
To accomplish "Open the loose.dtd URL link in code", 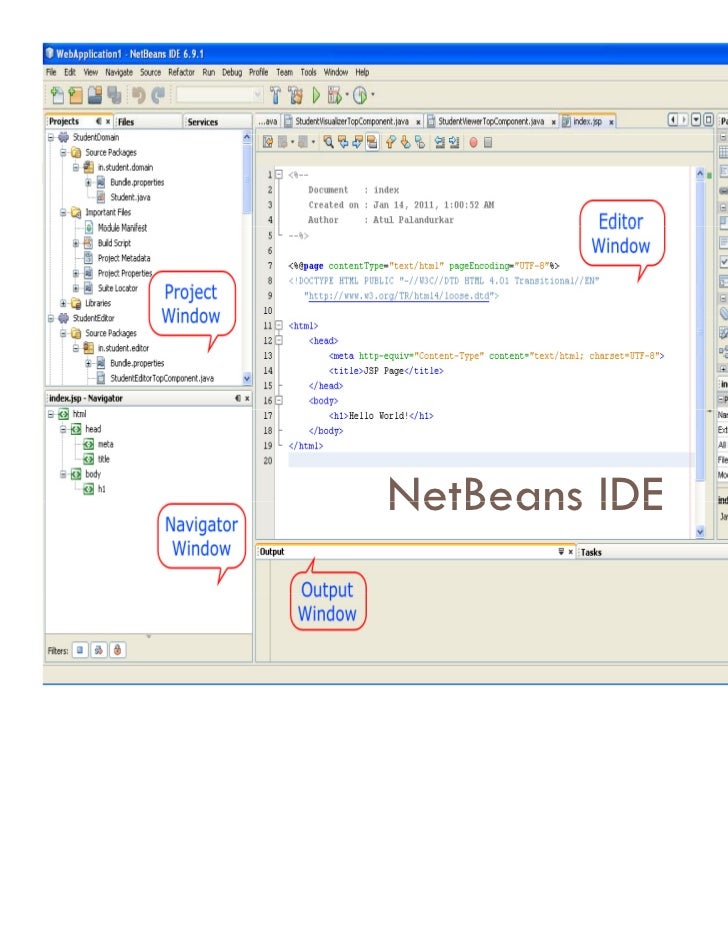I will [399, 296].
